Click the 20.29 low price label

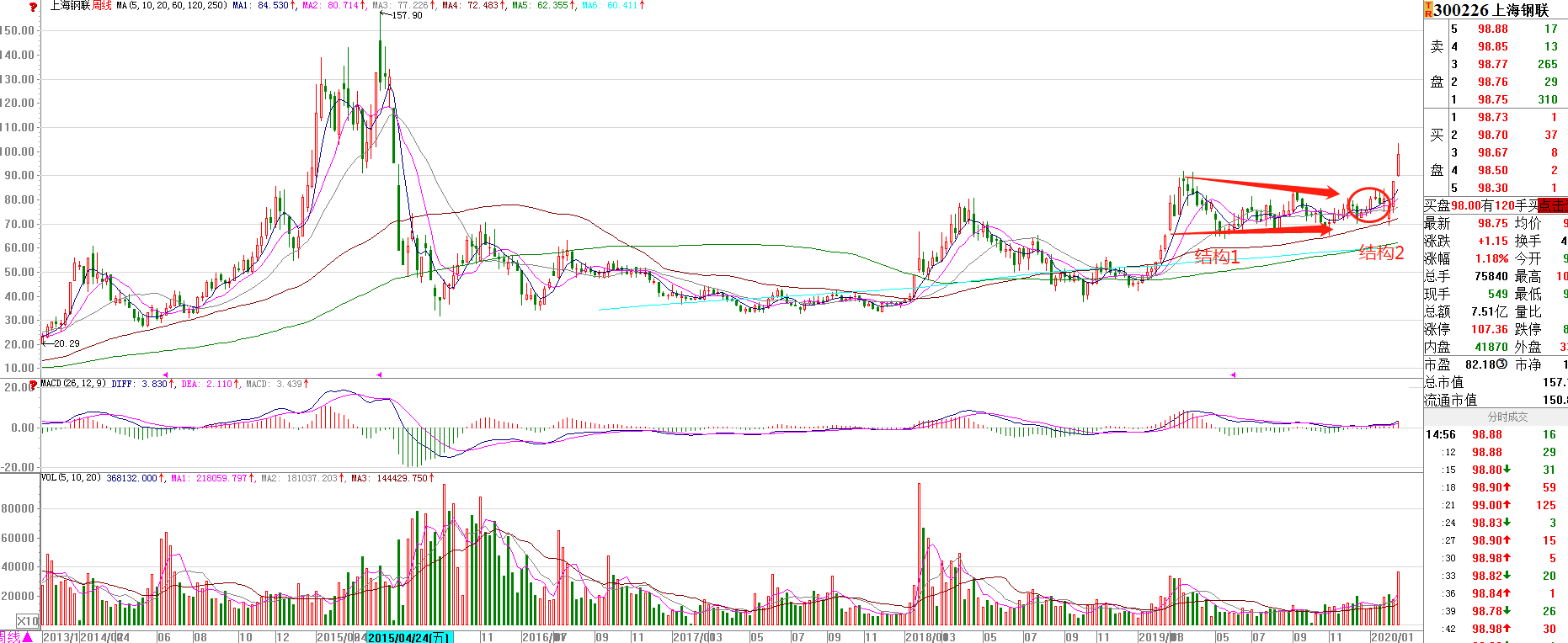67,343
